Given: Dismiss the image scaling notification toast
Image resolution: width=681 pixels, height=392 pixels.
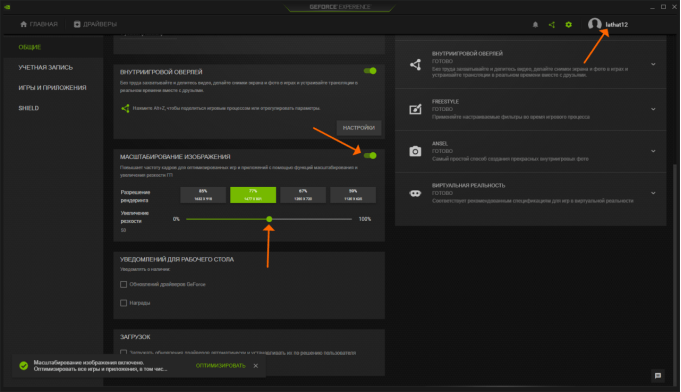Looking at the screenshot, I should (255, 366).
